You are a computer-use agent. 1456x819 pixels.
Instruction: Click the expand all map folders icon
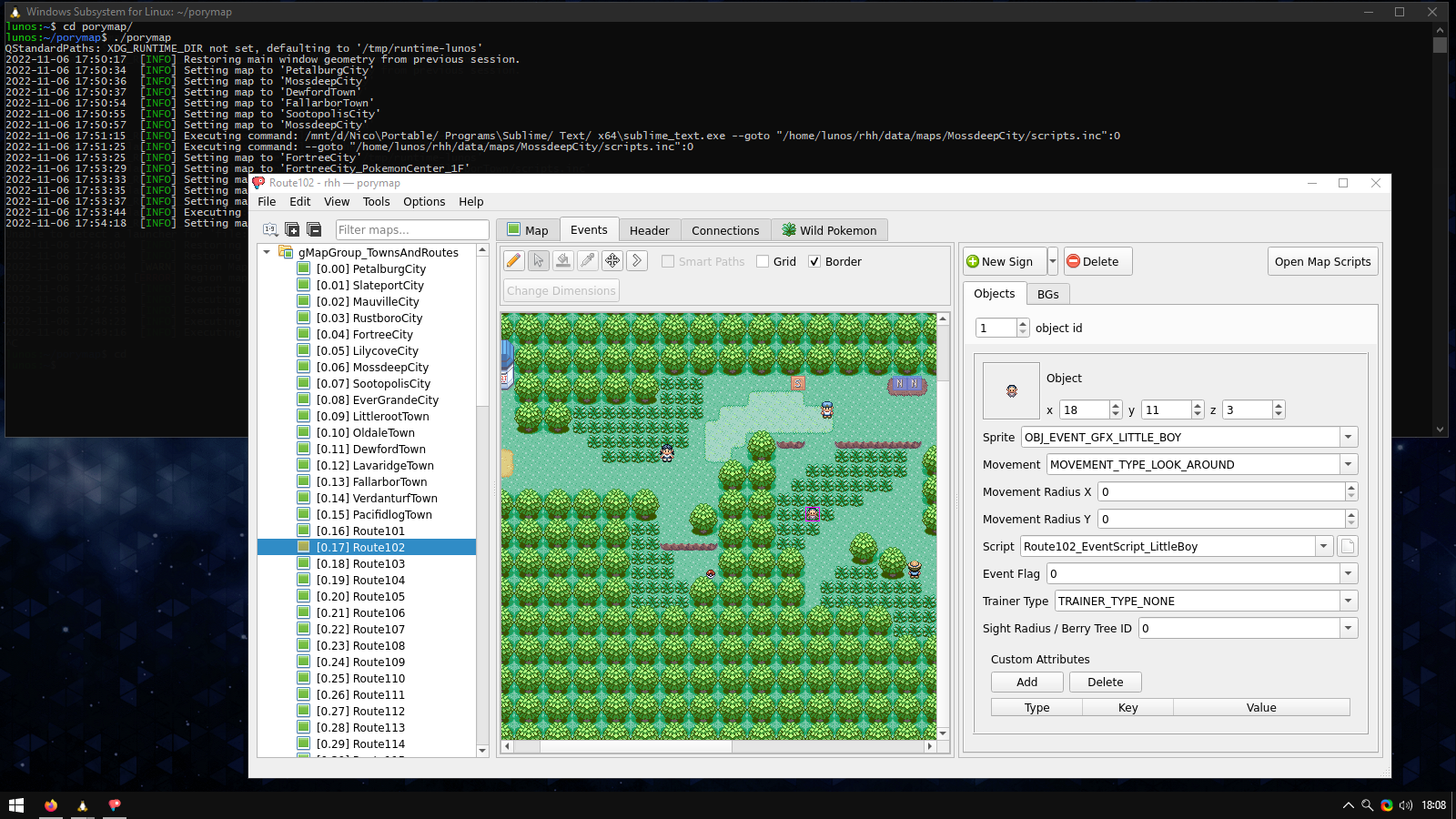click(292, 229)
